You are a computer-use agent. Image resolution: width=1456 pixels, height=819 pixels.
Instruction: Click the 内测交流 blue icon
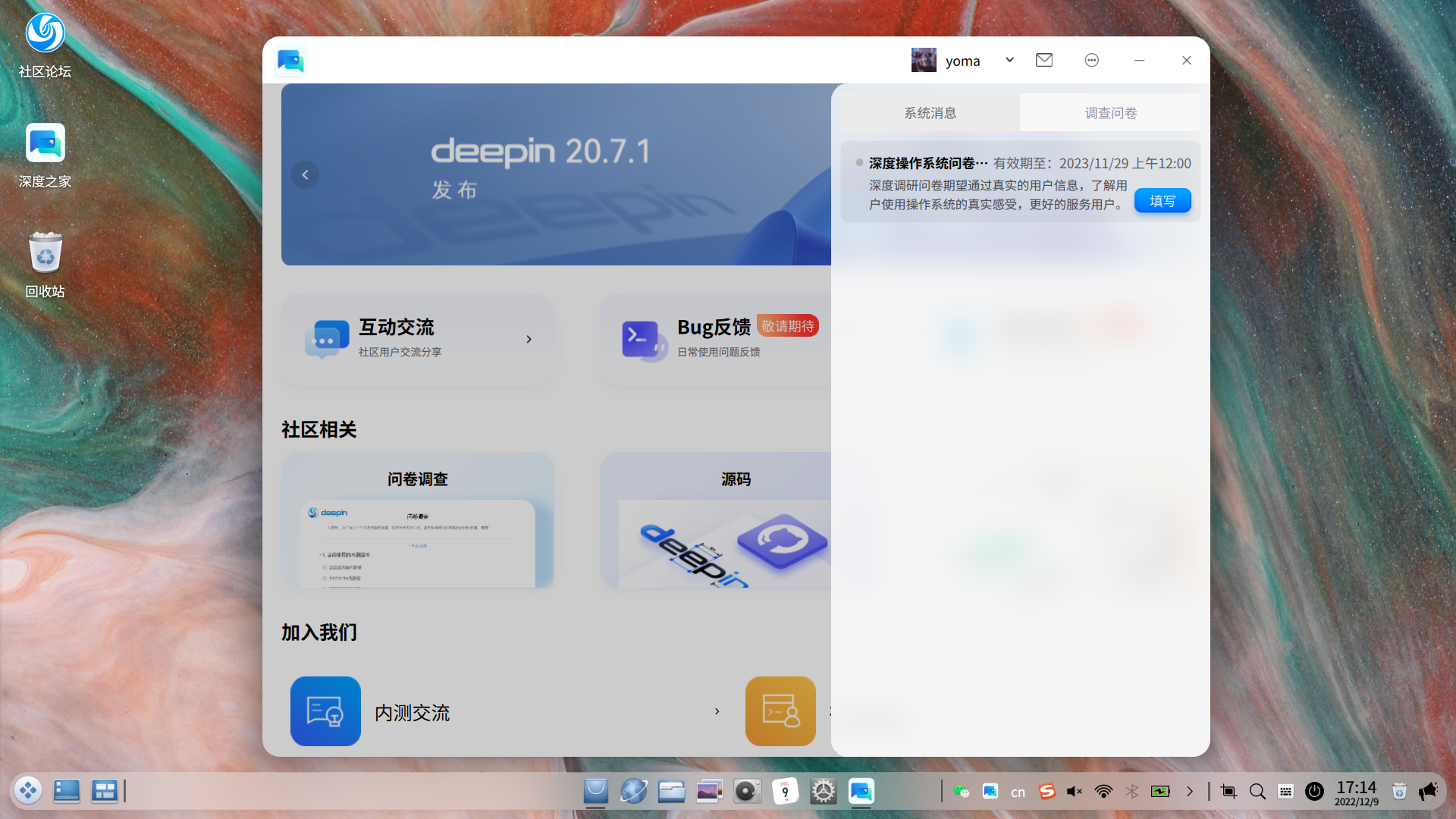pyautogui.click(x=325, y=711)
